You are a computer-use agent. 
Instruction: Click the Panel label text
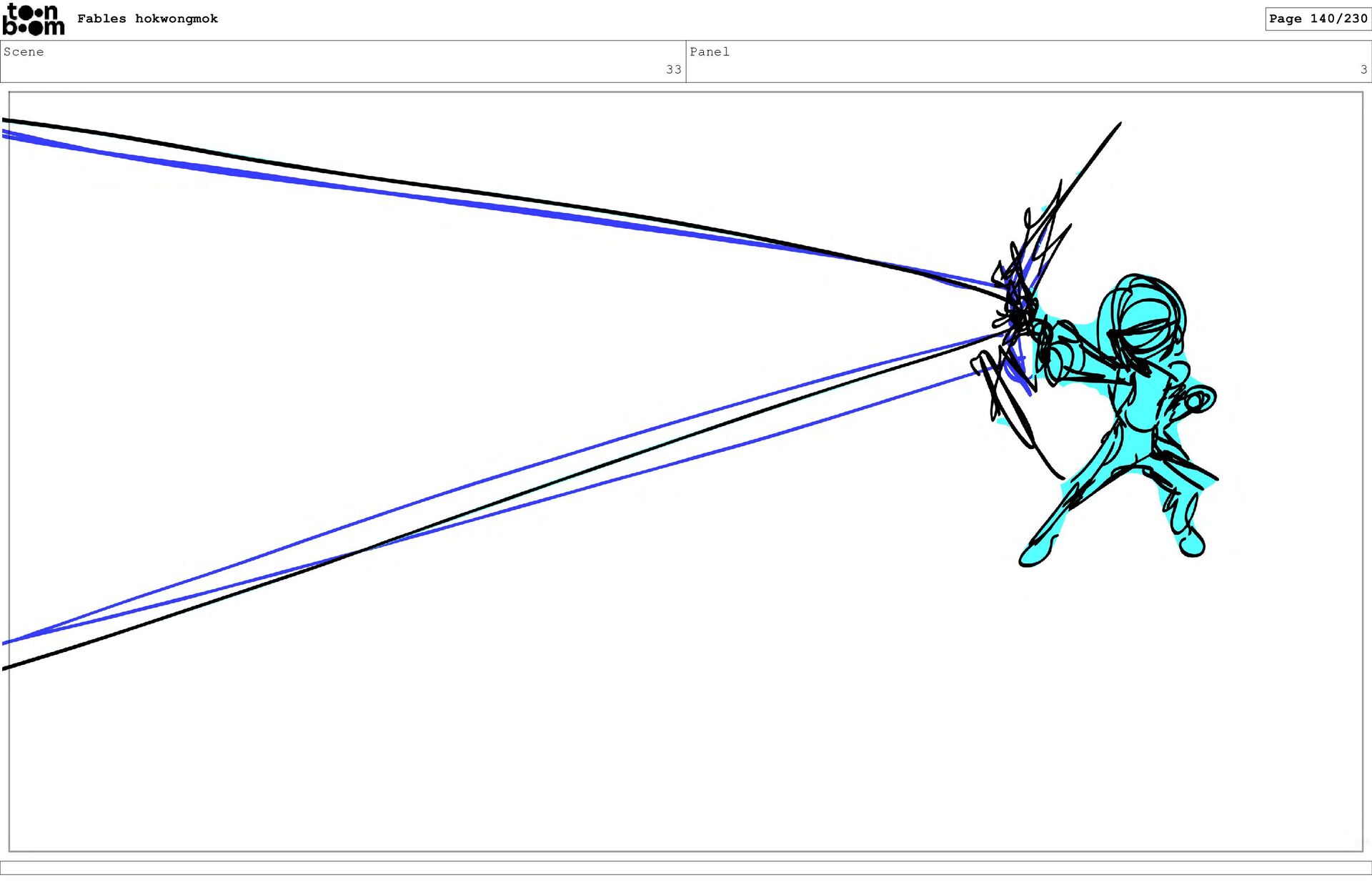(x=709, y=52)
